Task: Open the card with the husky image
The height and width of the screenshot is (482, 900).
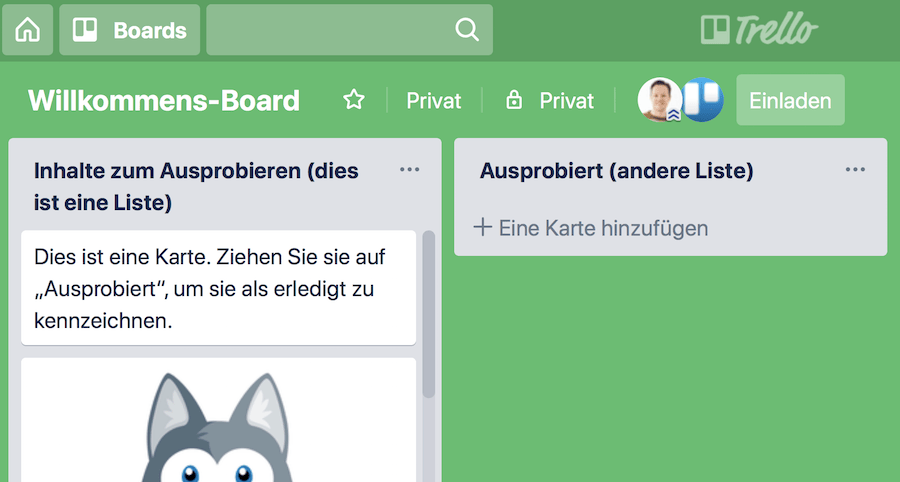Action: (218, 425)
